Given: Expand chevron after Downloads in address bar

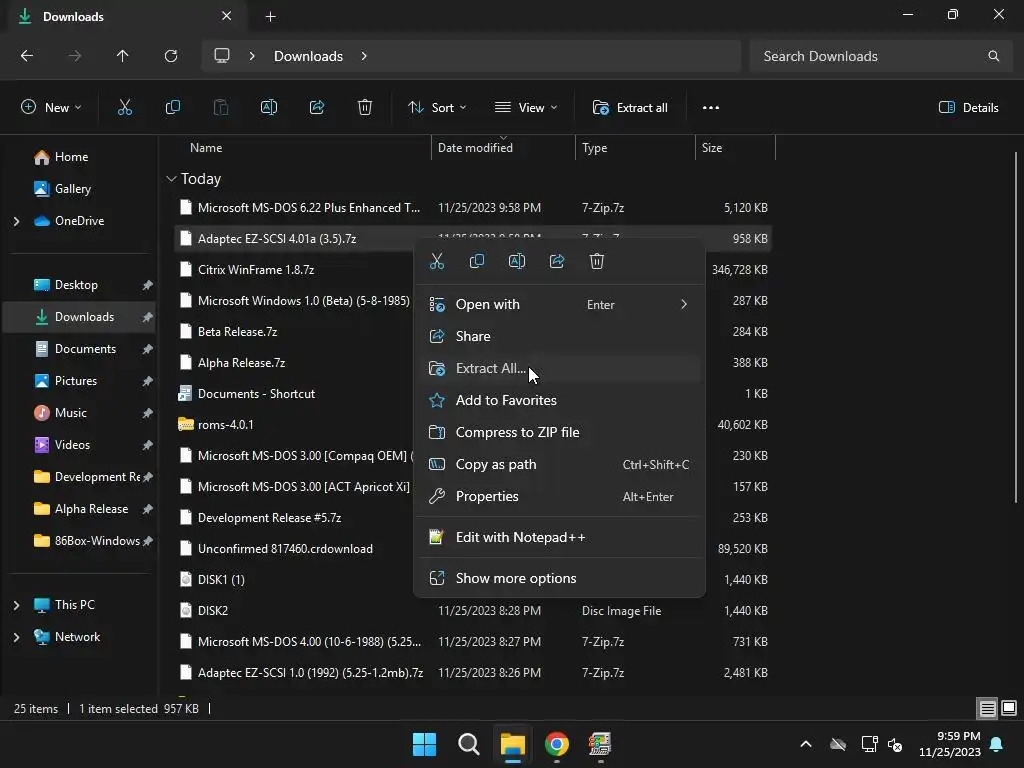Looking at the screenshot, I should [364, 56].
